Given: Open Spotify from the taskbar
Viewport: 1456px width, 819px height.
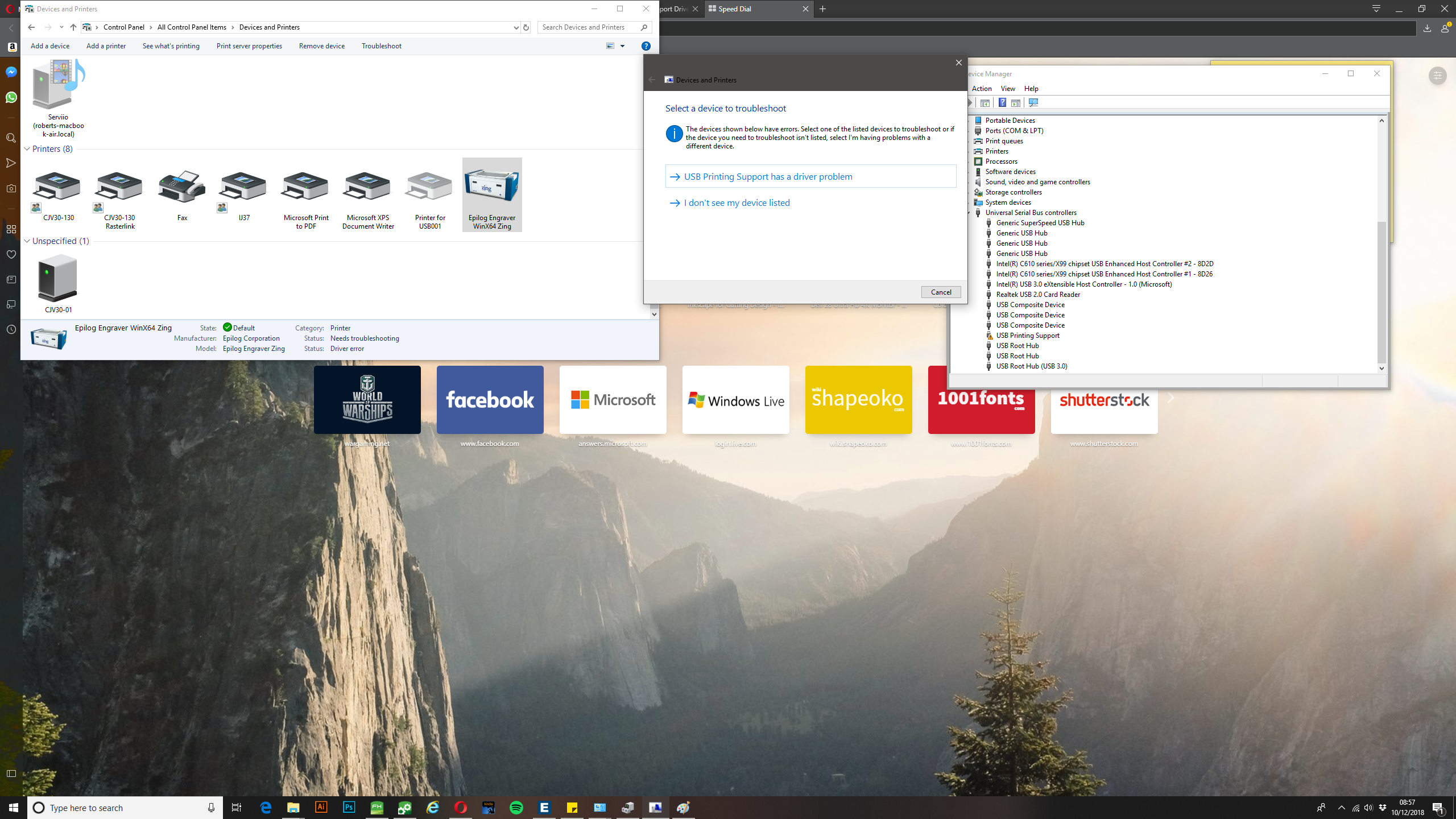Looking at the screenshot, I should click(516, 808).
